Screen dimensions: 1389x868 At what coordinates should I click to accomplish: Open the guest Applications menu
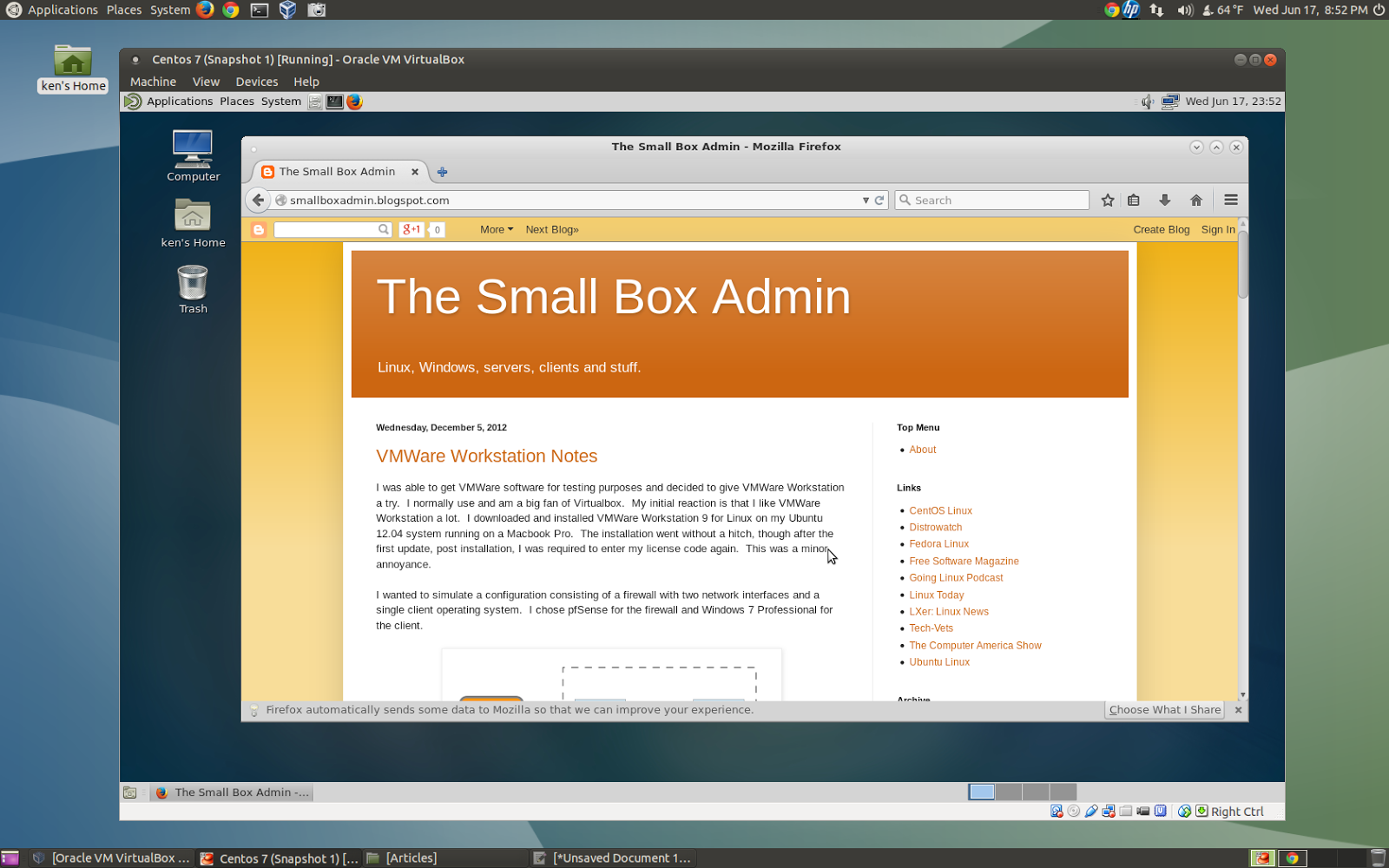180,102
